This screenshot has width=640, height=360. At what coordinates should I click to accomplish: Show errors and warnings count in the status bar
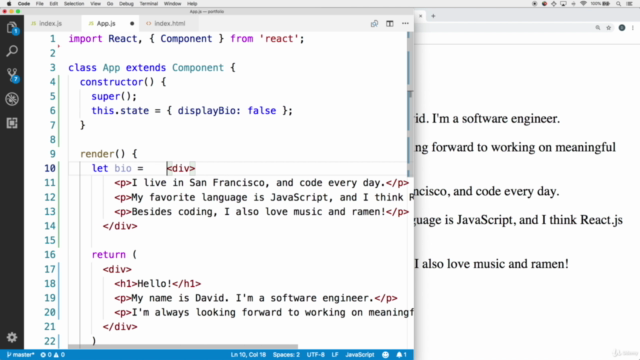tap(52, 355)
